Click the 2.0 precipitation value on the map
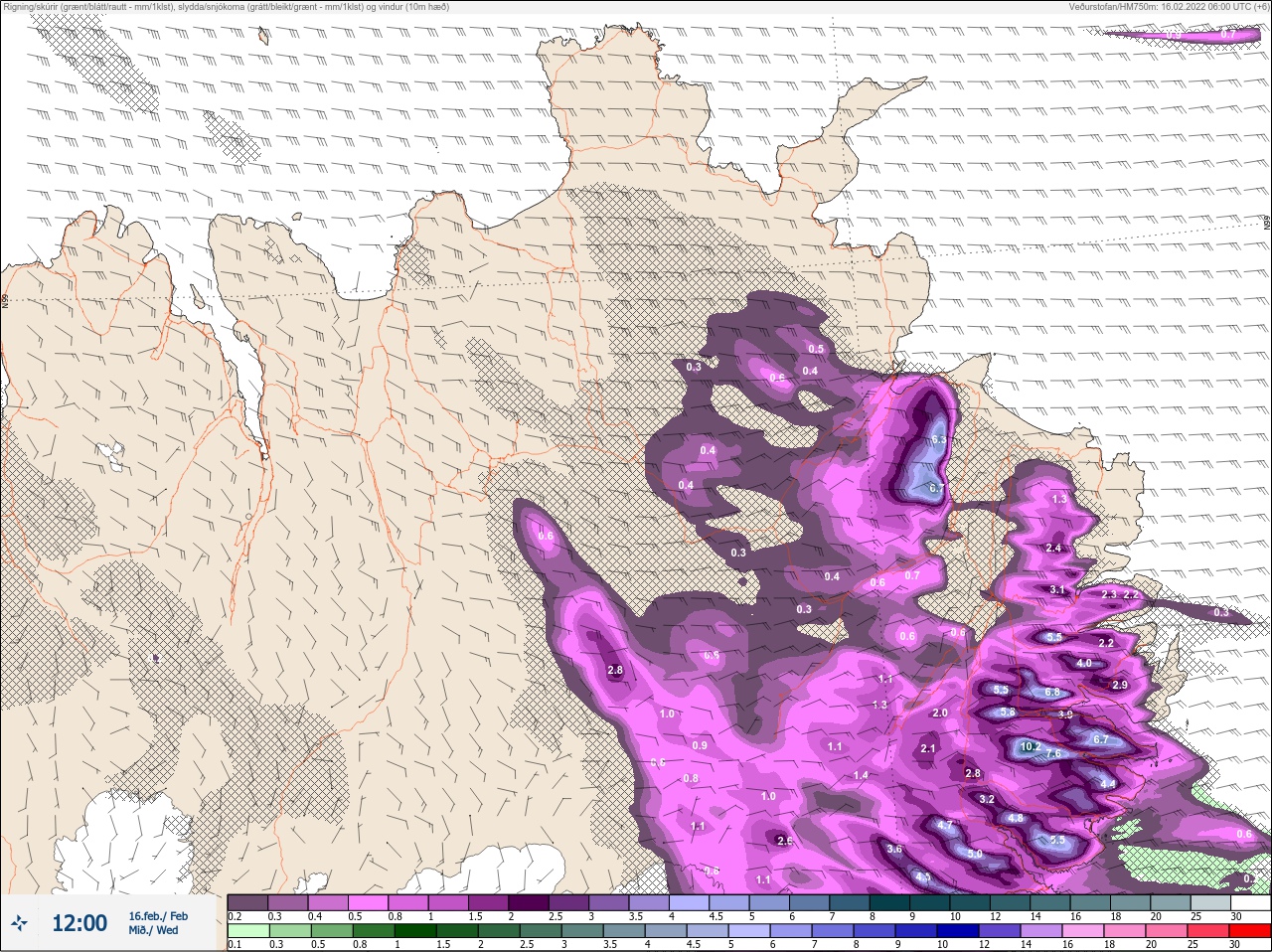The height and width of the screenshot is (952, 1272). click(940, 713)
